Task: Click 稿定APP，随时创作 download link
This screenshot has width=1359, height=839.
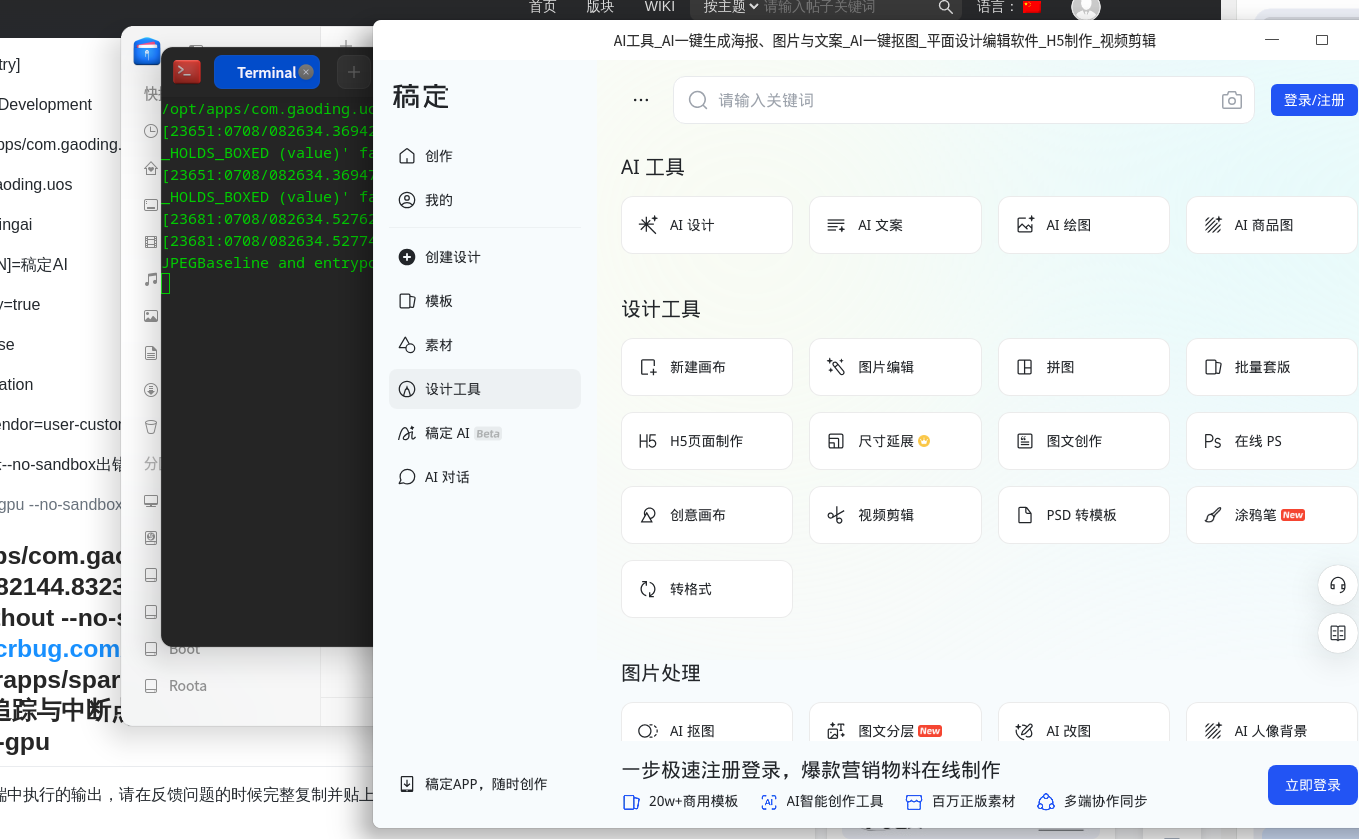Action: (473, 784)
